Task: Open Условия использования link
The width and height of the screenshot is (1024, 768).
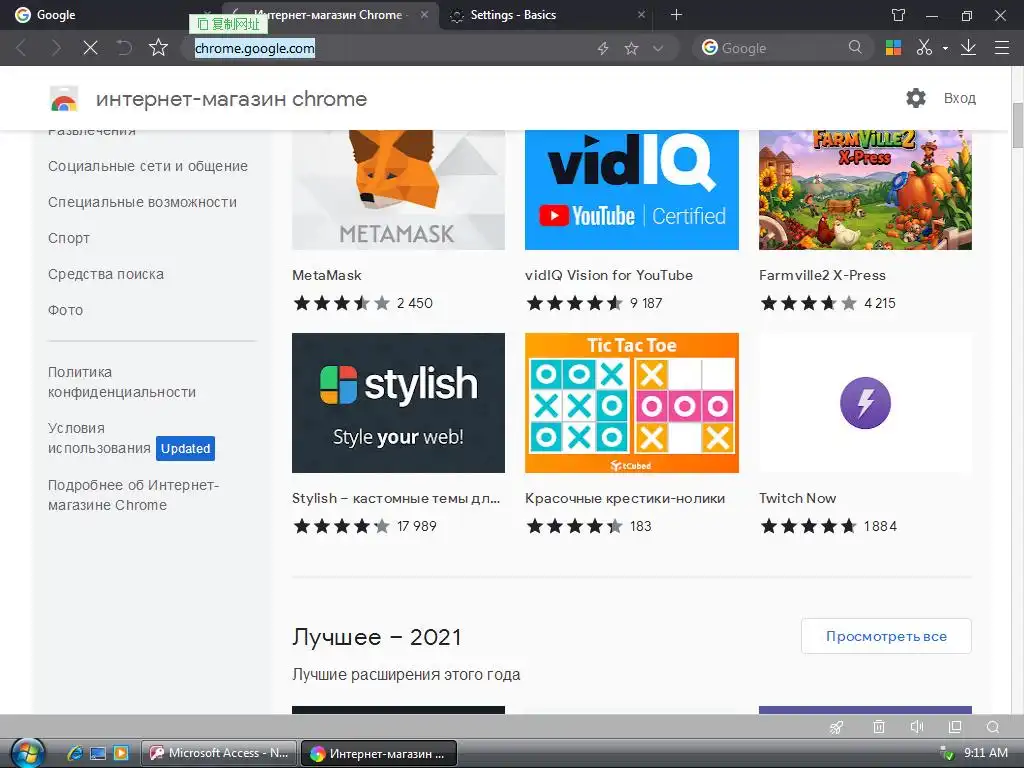Action: (99, 438)
